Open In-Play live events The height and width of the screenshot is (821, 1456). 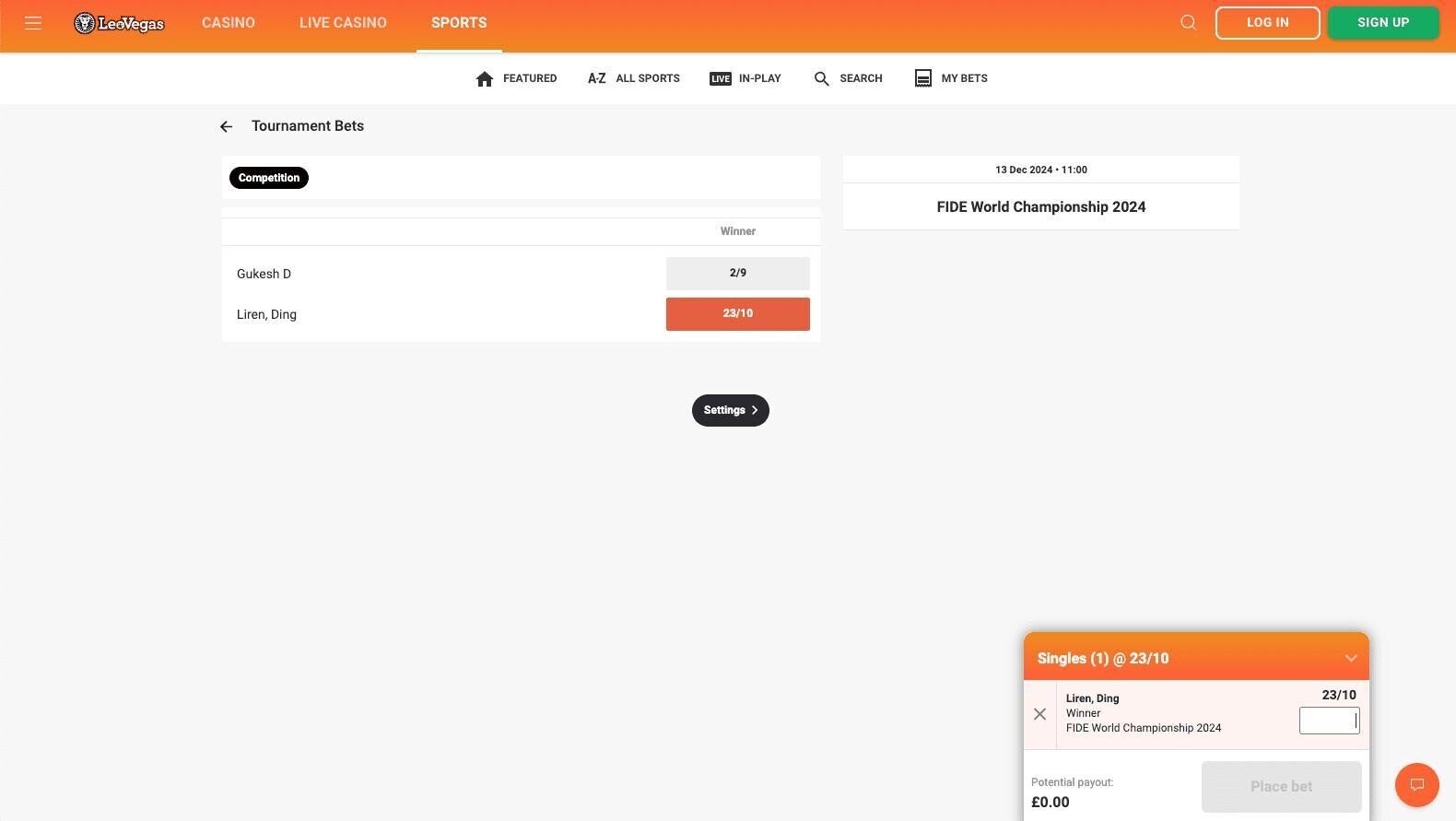coord(746,79)
